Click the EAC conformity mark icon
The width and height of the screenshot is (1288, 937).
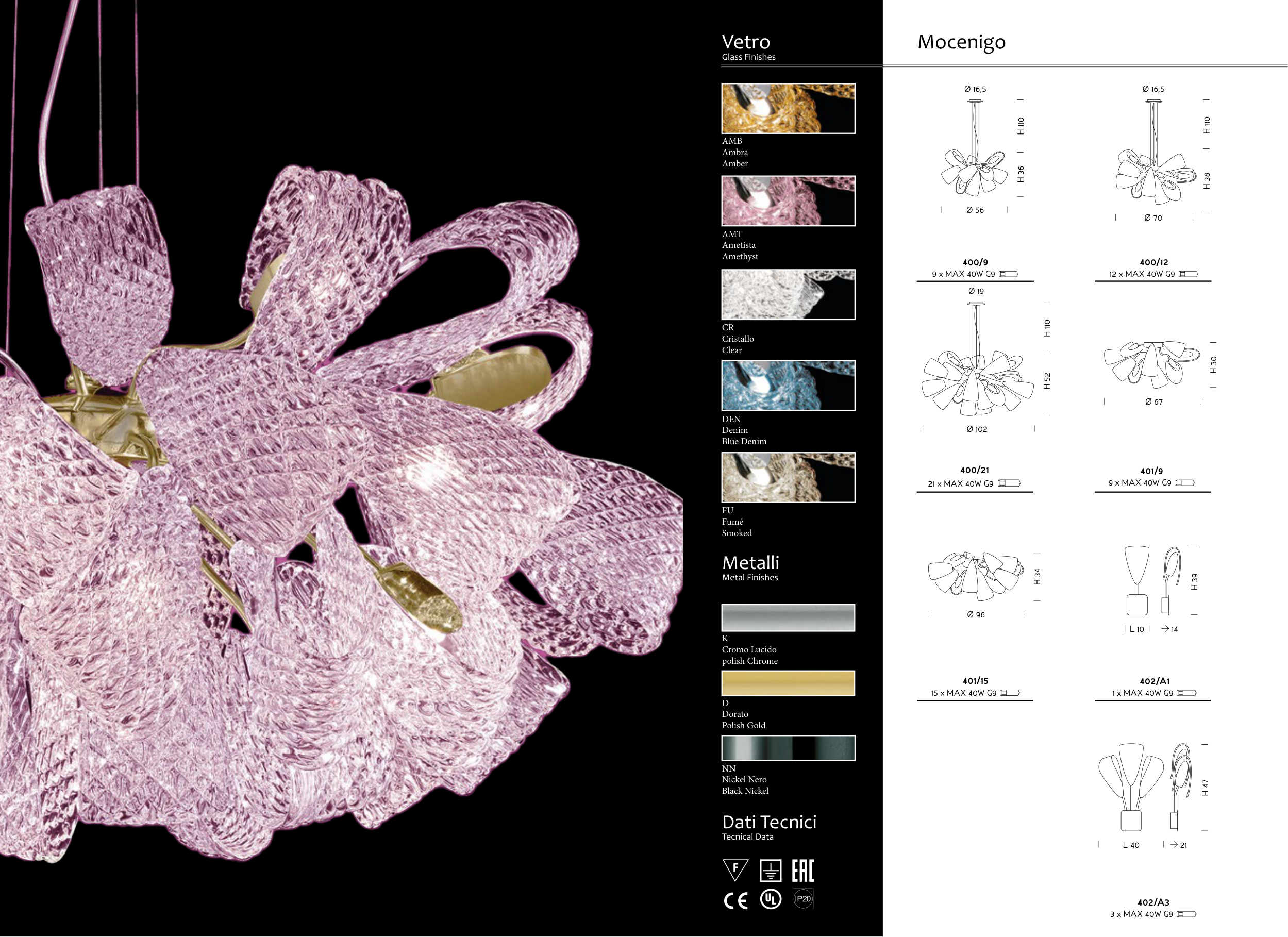coord(803,871)
